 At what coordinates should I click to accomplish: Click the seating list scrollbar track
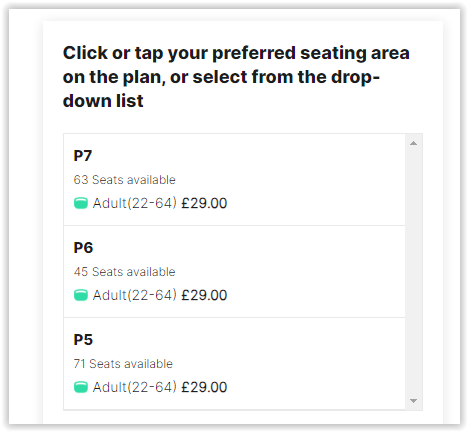[x=413, y=272]
